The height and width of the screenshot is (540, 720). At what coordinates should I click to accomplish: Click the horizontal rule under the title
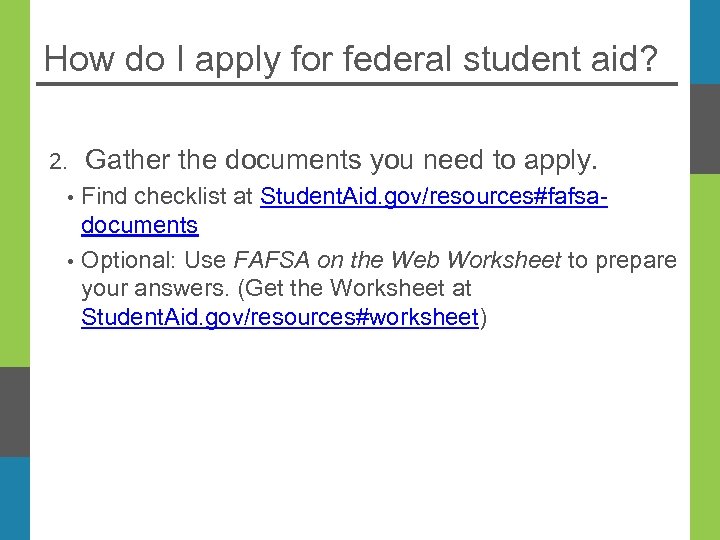[357, 84]
